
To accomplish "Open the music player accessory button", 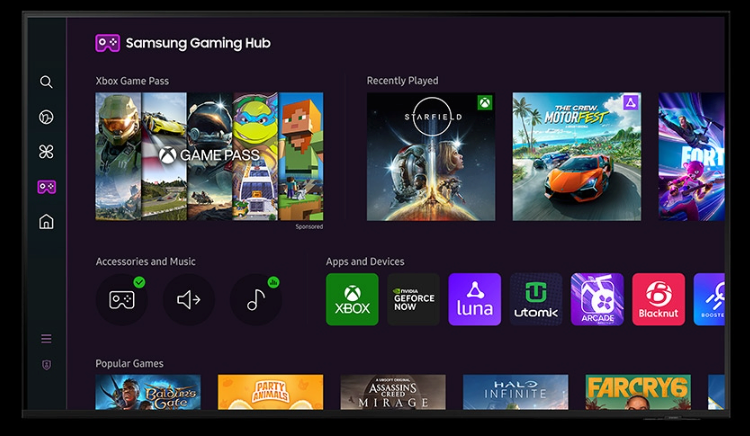I will pos(255,299).
